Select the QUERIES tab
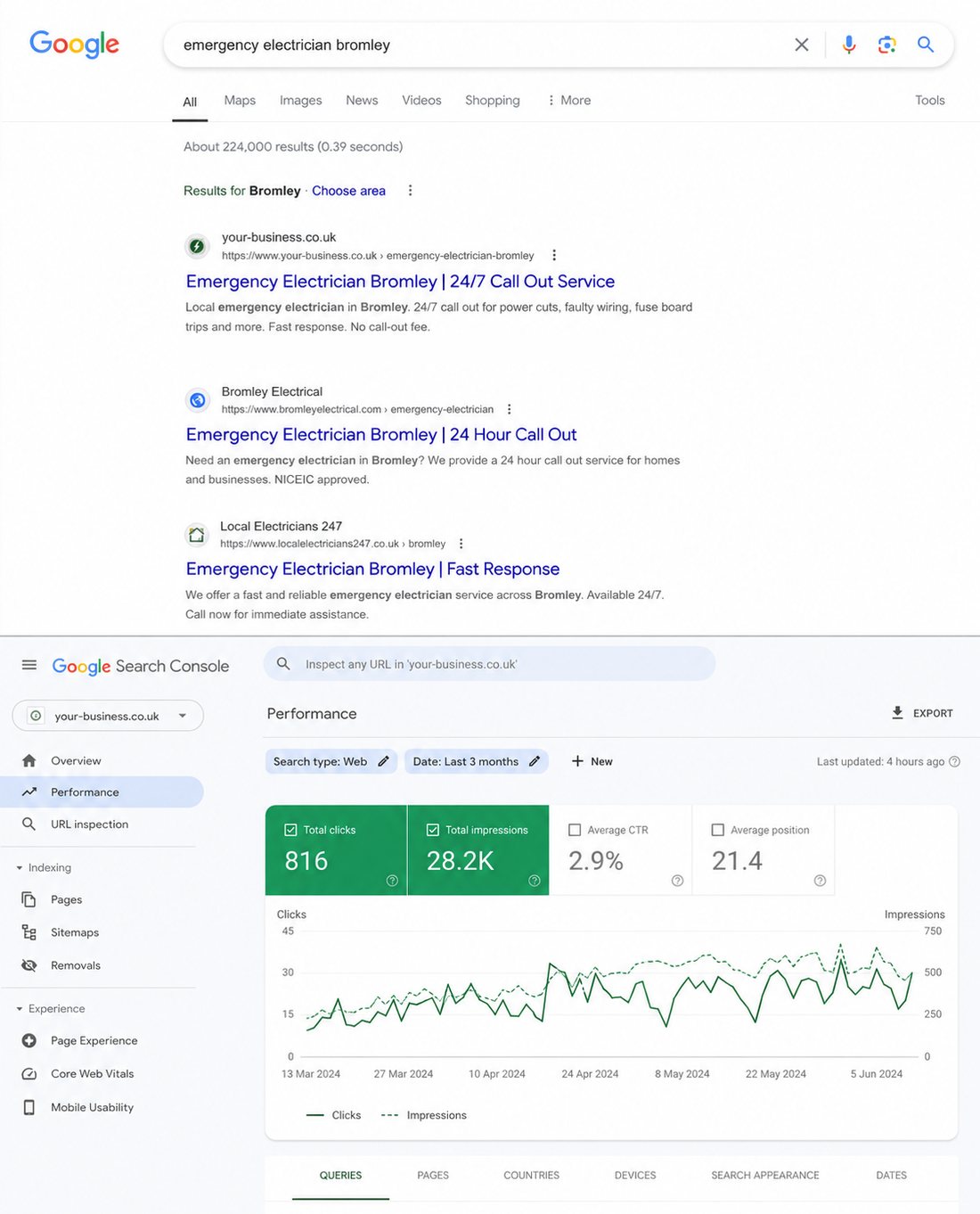This screenshot has height=1214, width=980. [x=340, y=1175]
